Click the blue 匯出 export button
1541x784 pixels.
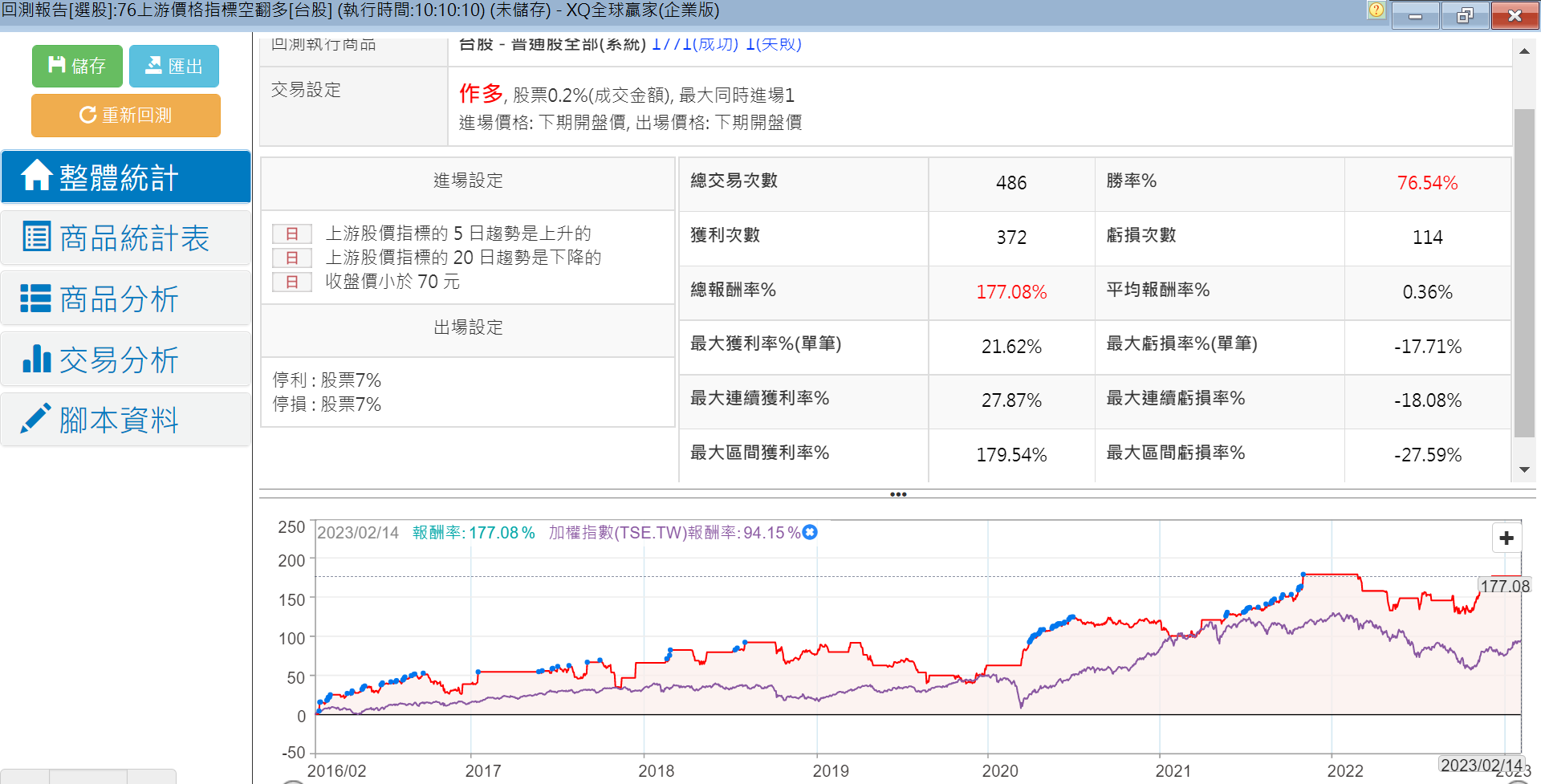pyautogui.click(x=173, y=66)
